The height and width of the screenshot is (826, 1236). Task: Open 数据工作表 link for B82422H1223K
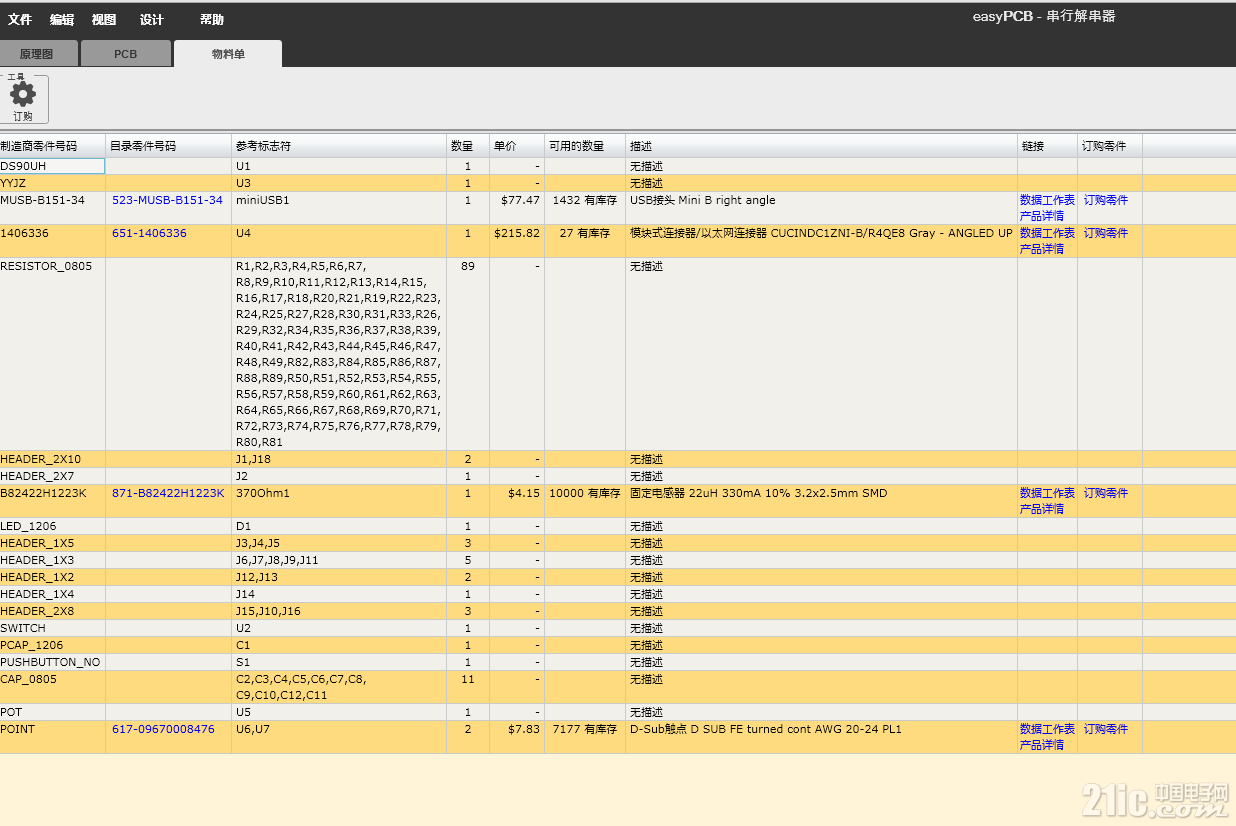1047,493
